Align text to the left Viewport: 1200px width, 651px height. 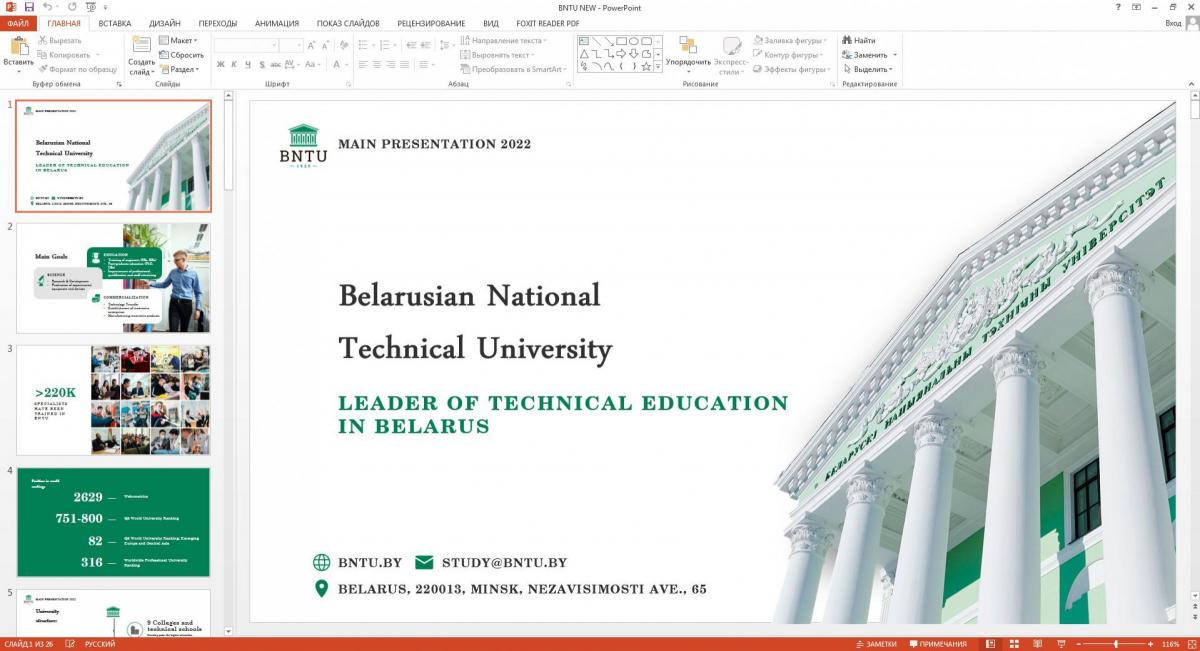(x=363, y=64)
